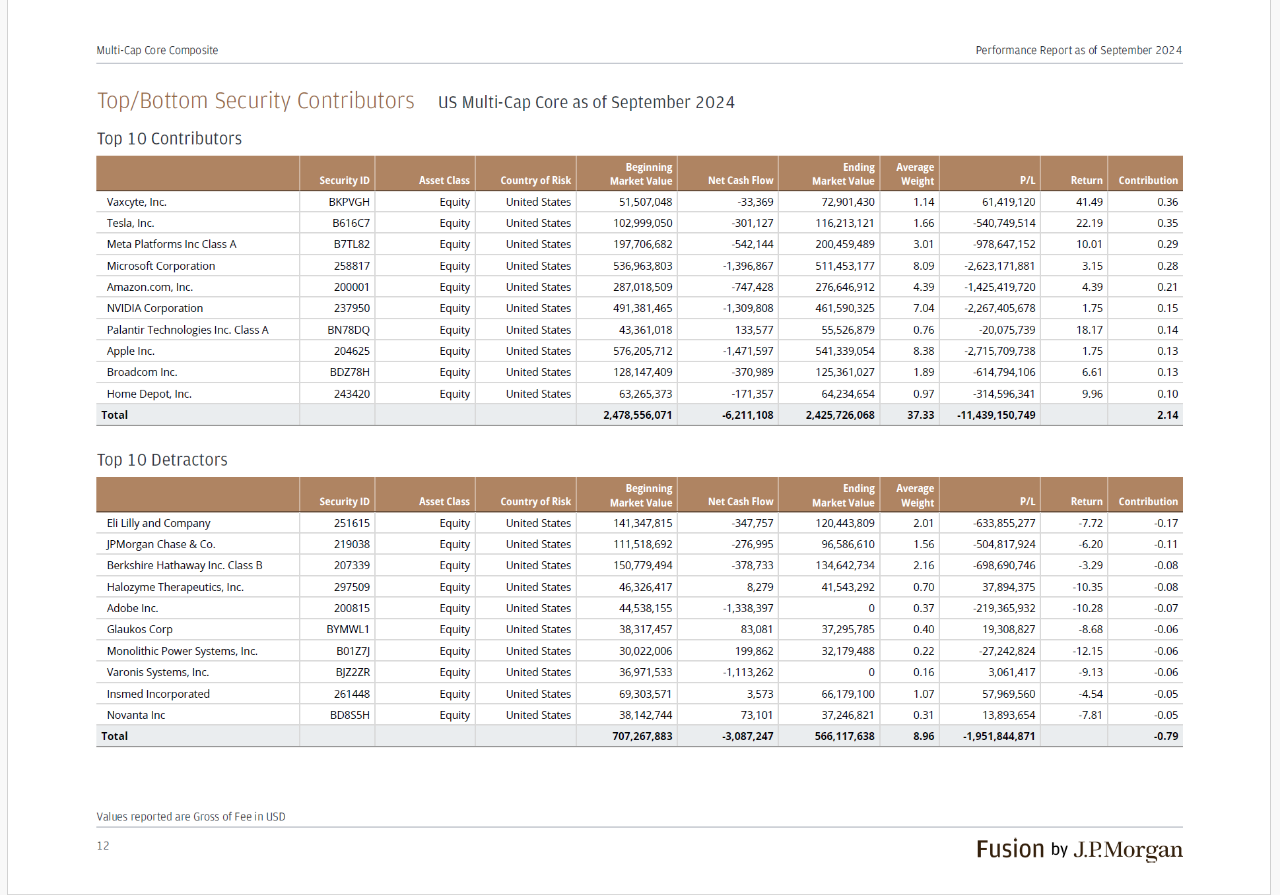Click "Multi-Cap Core Composite" in the page header
This screenshot has height=895, width=1280.
tap(157, 50)
